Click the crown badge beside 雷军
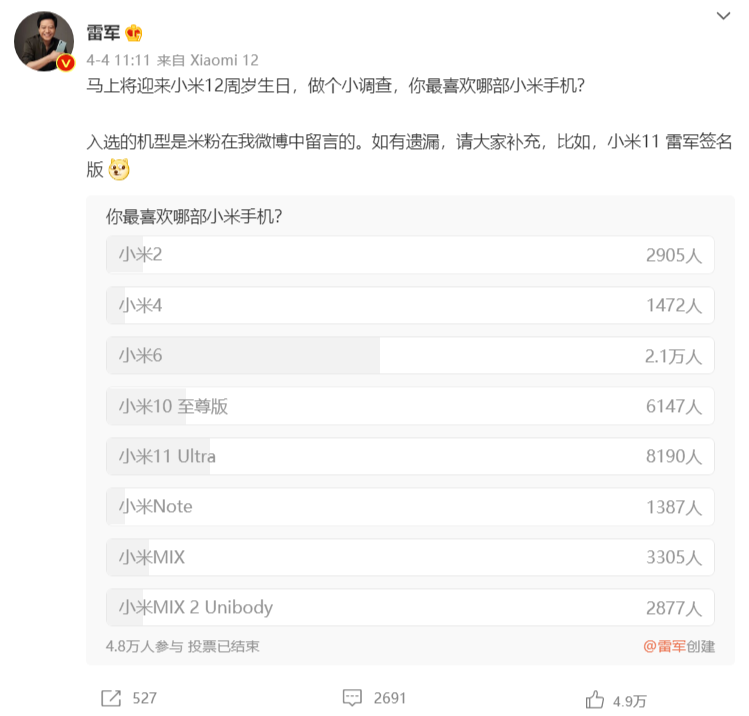This screenshot has height=716, width=749. pyautogui.click(x=133, y=33)
